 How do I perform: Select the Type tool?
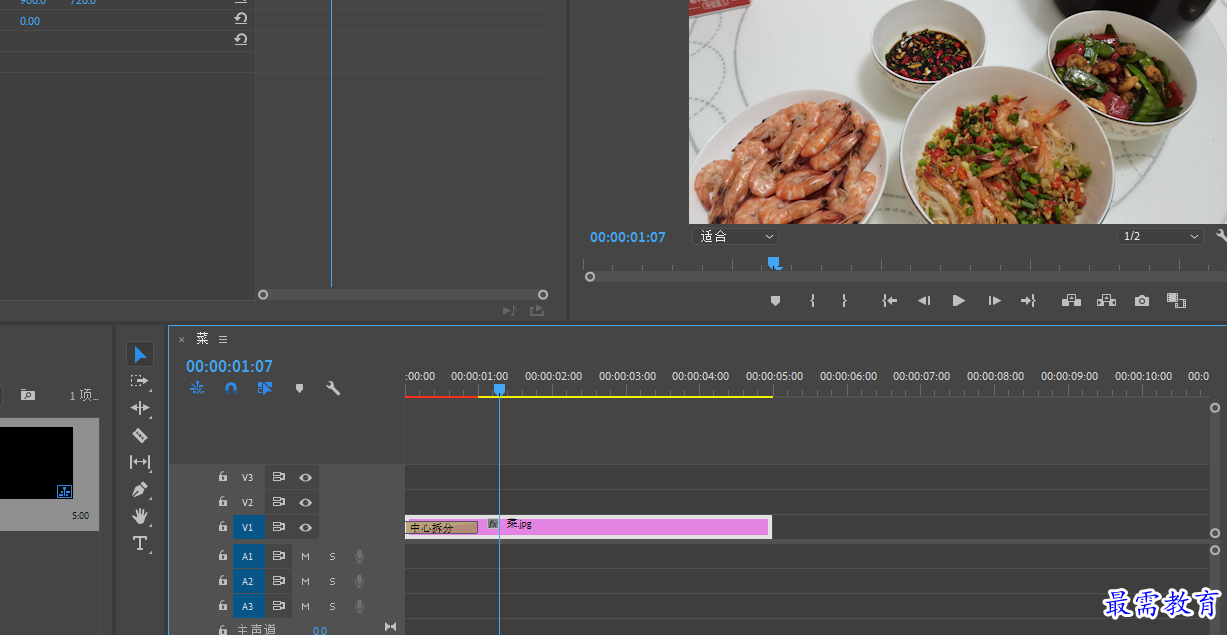(140, 543)
